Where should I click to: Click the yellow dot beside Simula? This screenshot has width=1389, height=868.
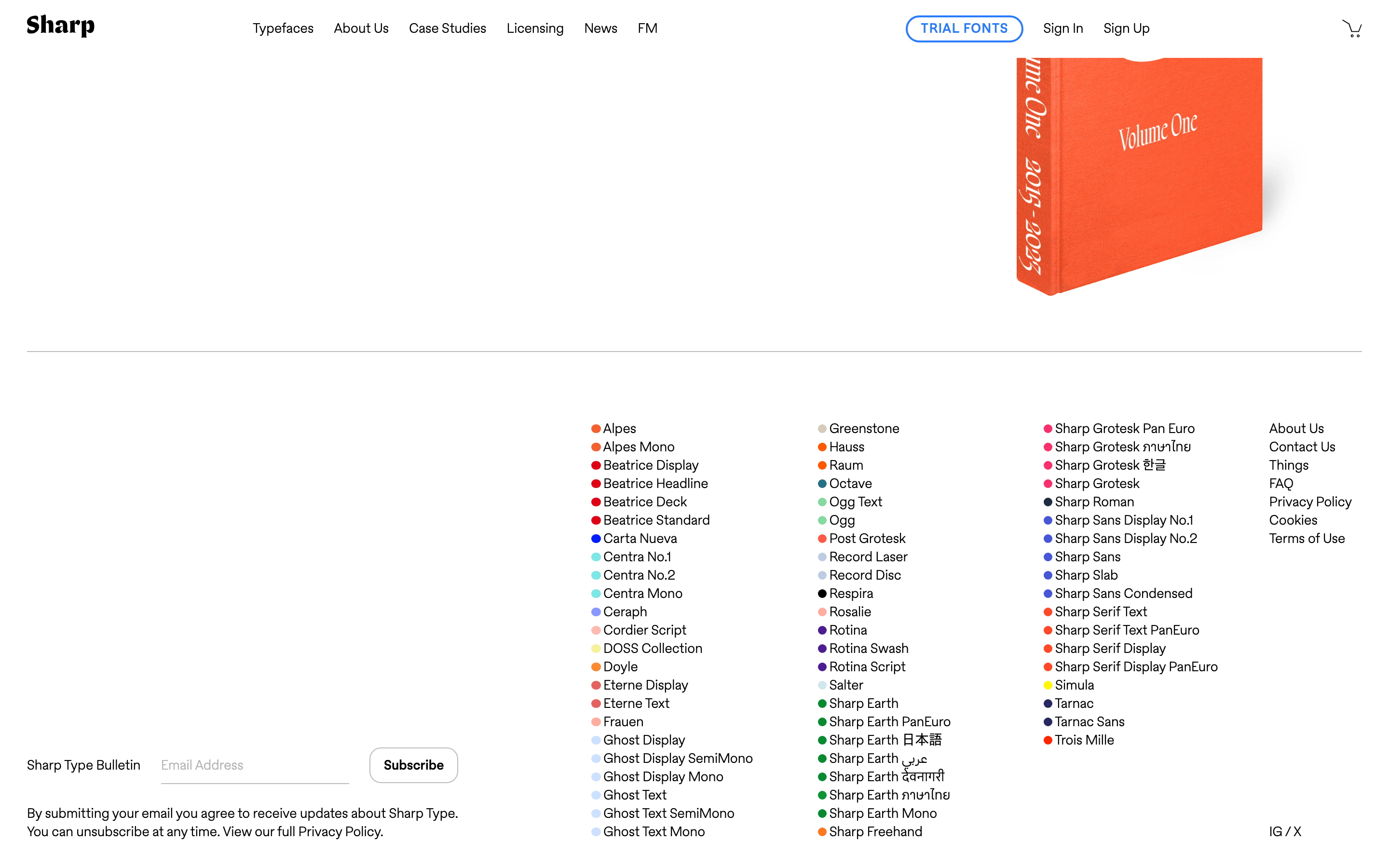click(x=1048, y=685)
